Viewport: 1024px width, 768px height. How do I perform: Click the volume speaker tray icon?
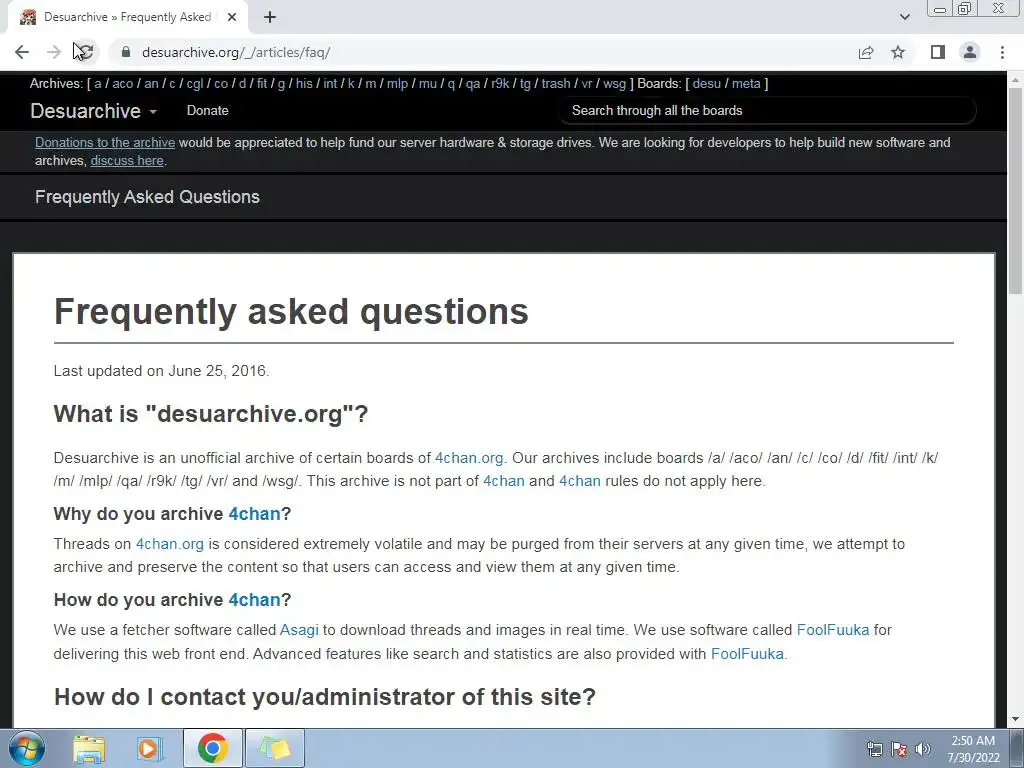point(922,749)
